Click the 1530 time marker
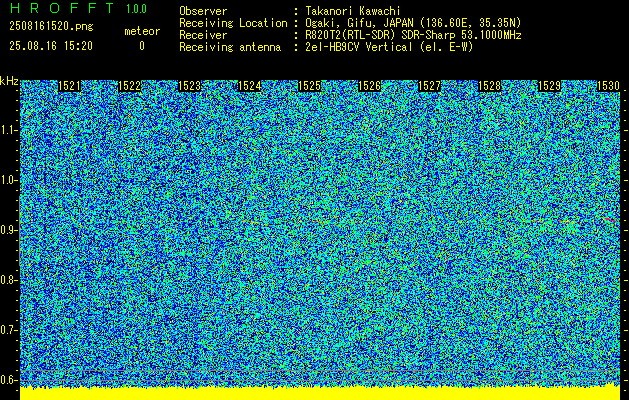 pos(609,86)
